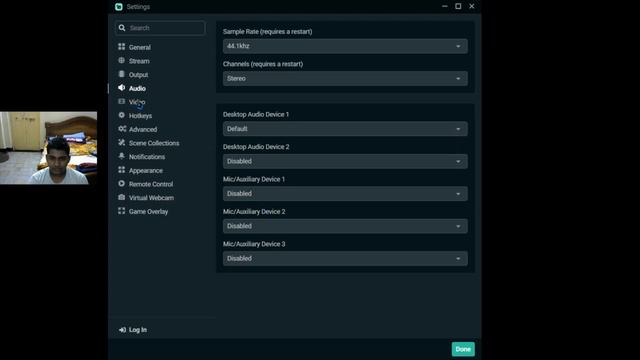Open the Sample Rate dropdown

tap(345, 46)
